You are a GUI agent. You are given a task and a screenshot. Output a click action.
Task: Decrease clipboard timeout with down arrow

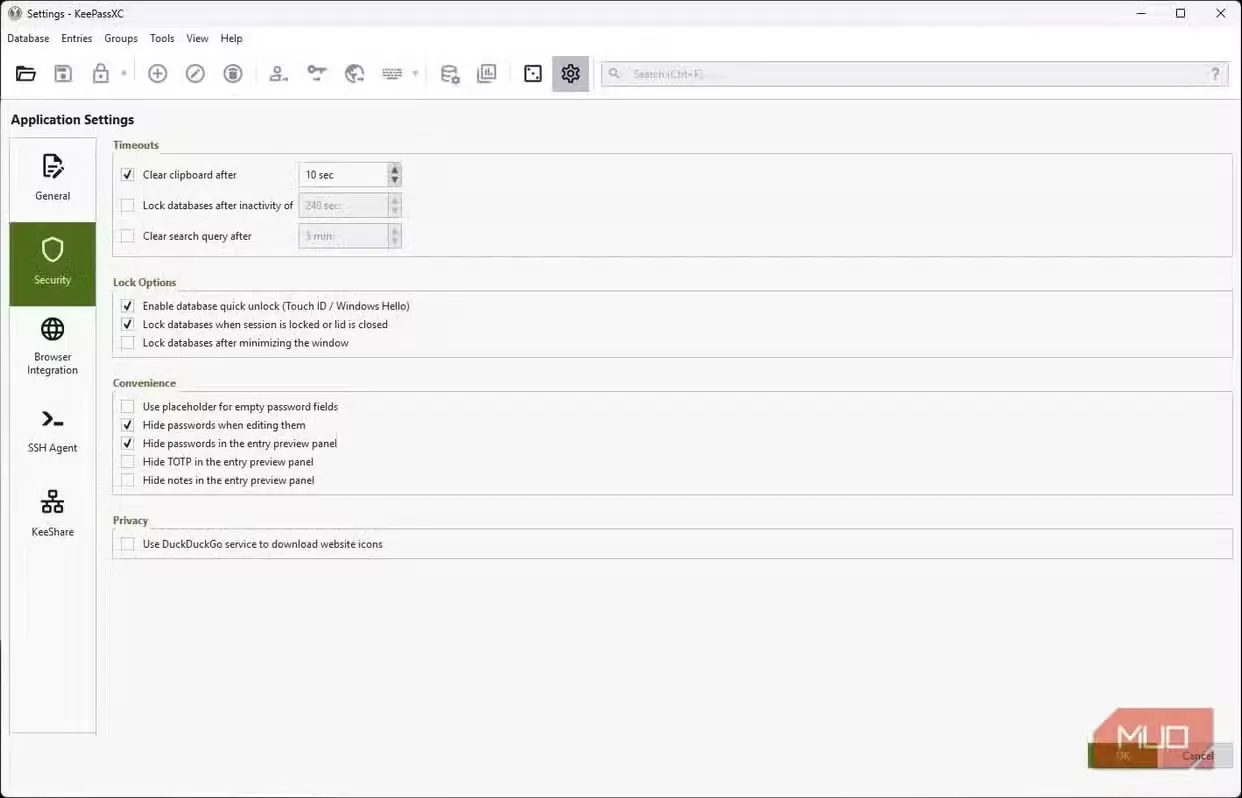coord(395,181)
